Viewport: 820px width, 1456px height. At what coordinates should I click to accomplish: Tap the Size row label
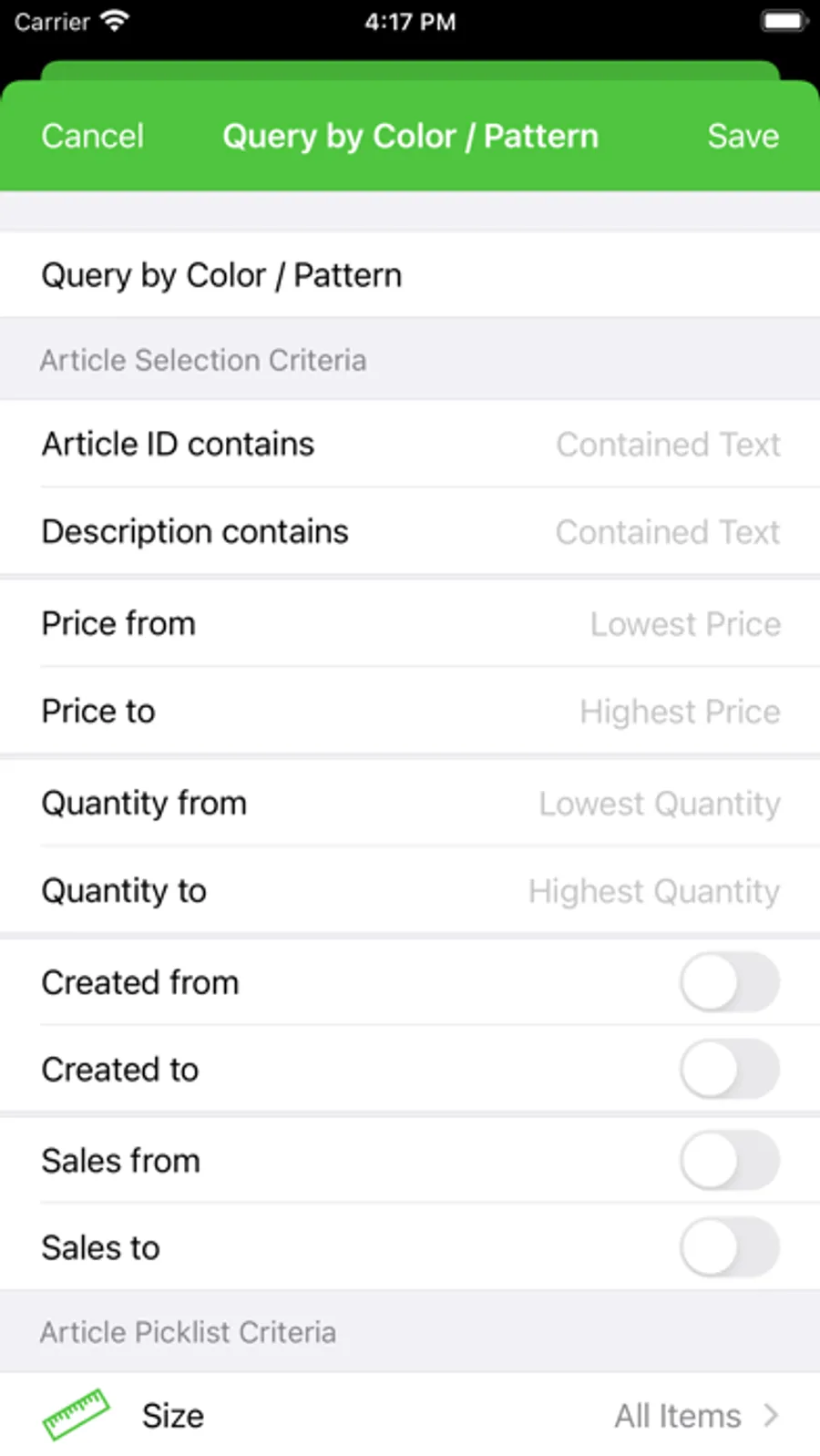pos(173,1416)
